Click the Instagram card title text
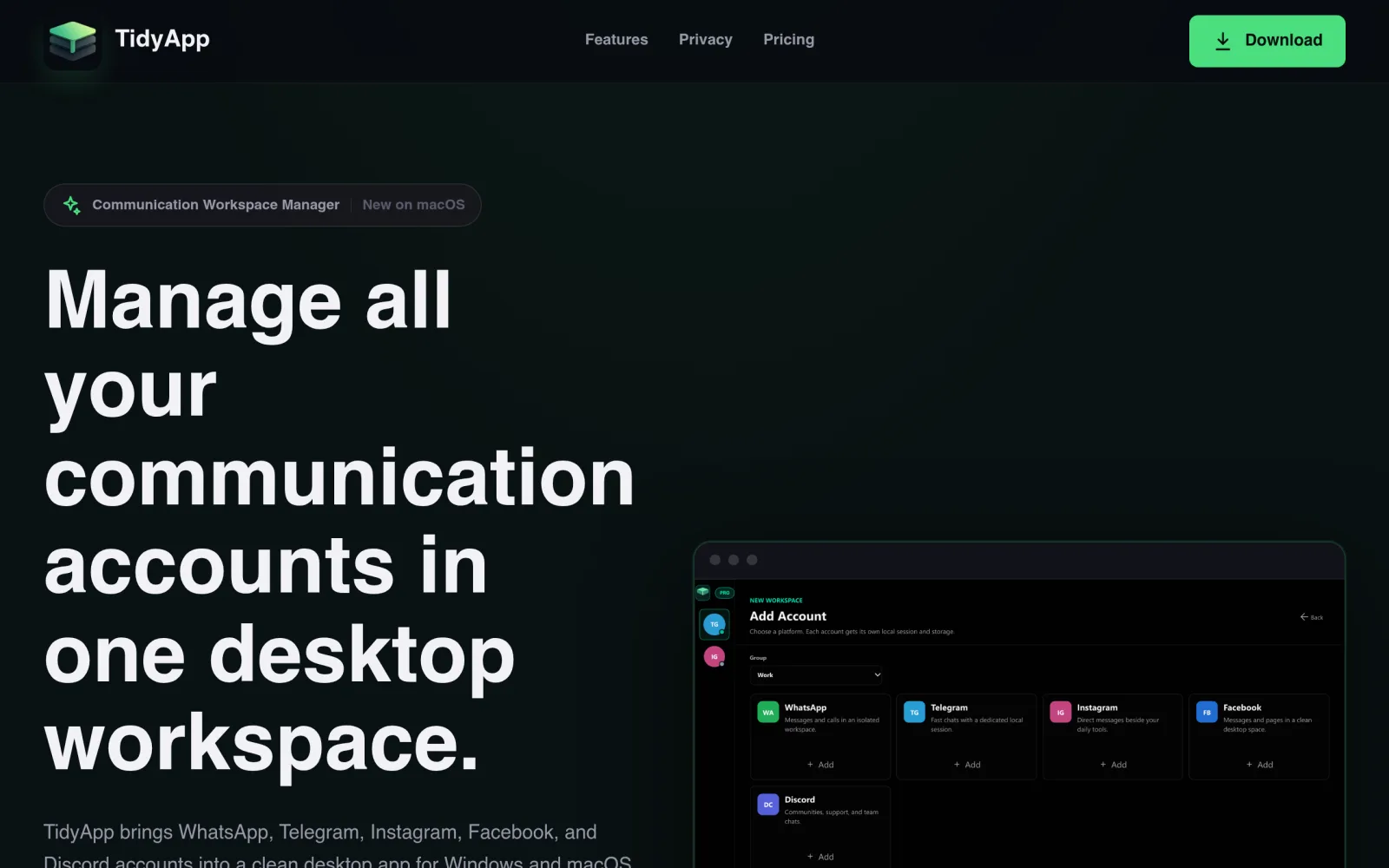The image size is (1389, 868). (1097, 708)
